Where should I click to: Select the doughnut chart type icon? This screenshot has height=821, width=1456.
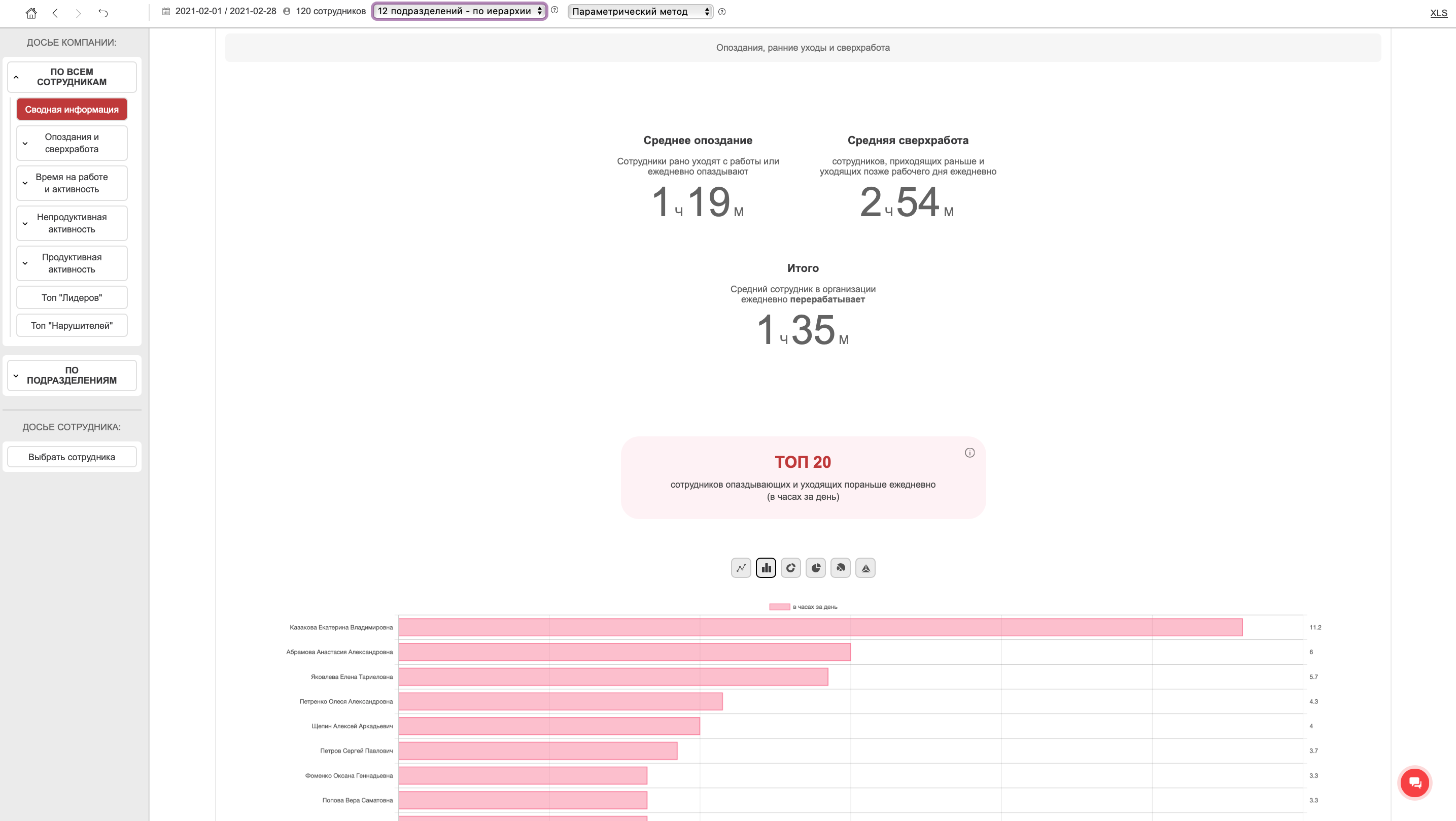coord(790,568)
